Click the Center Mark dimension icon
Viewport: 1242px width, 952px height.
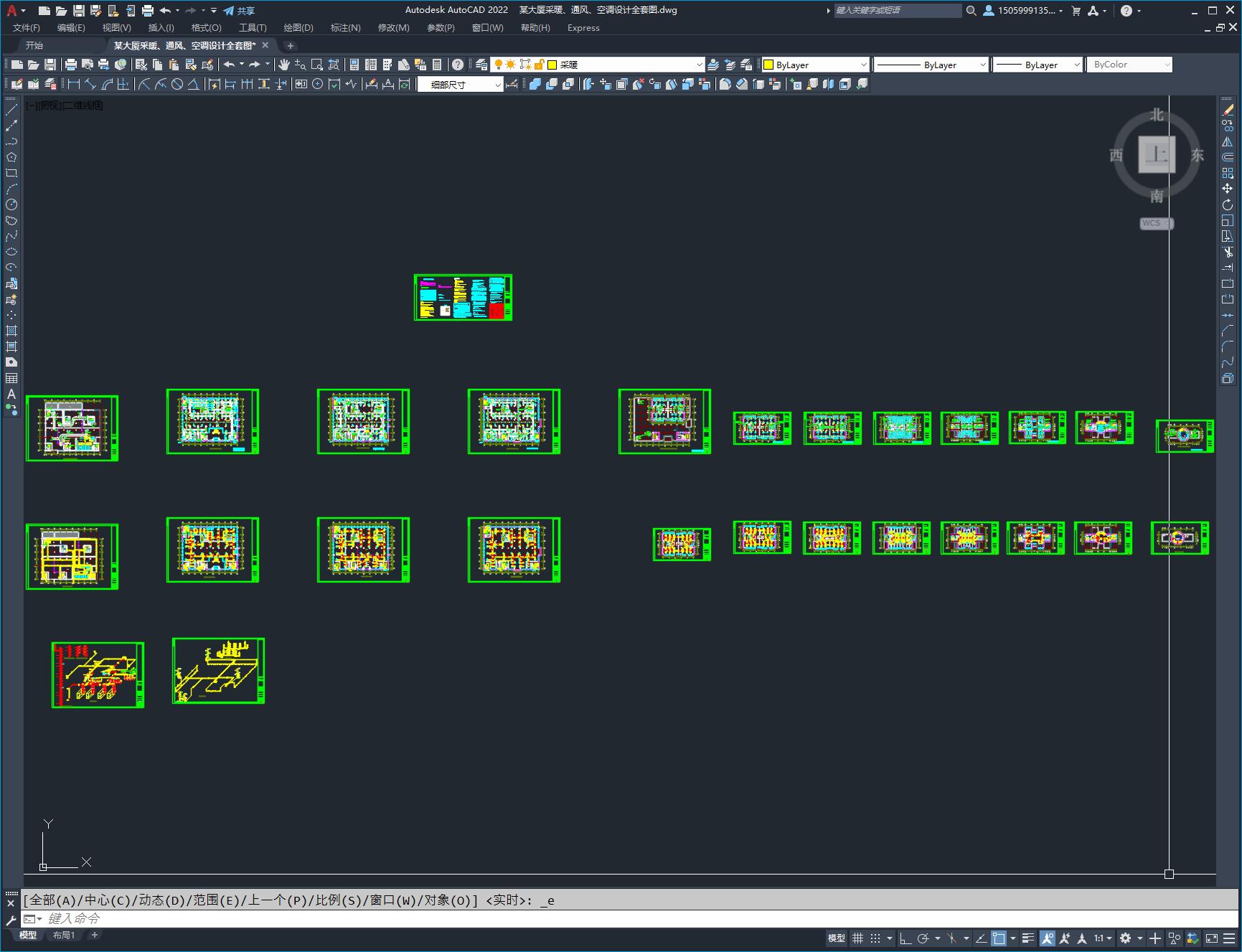click(x=317, y=85)
